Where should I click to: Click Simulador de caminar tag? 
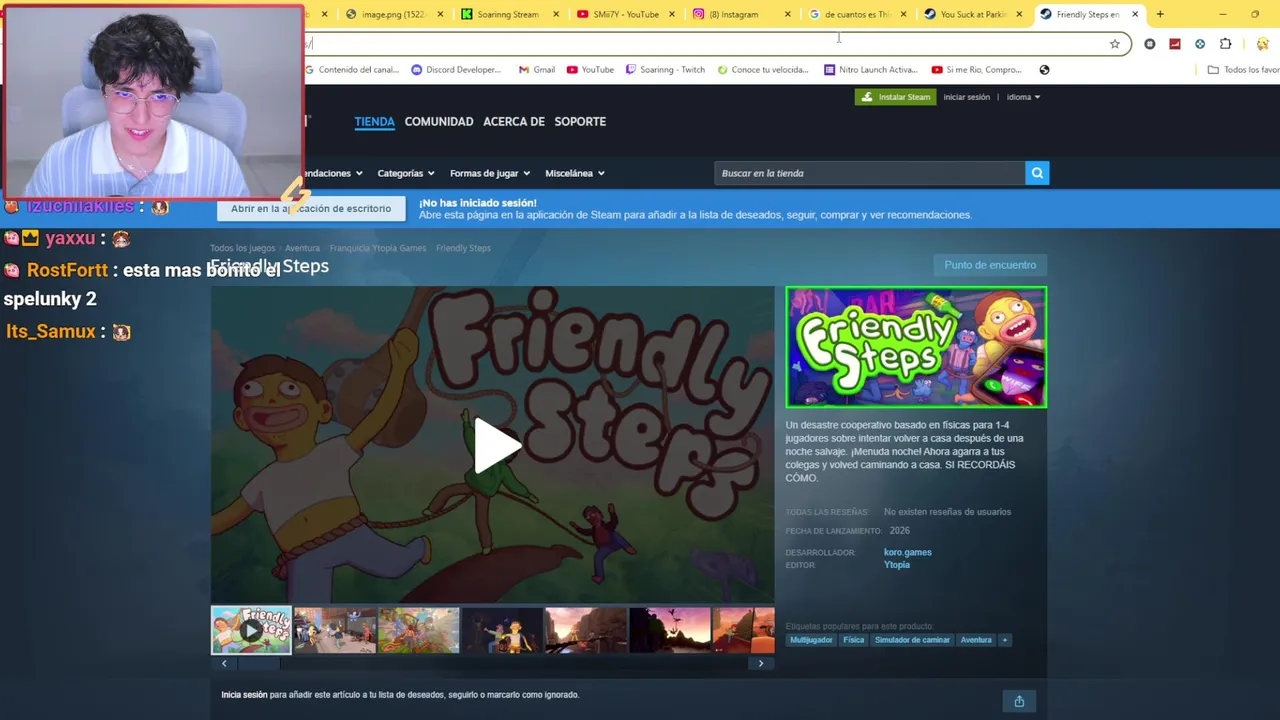[x=912, y=640]
